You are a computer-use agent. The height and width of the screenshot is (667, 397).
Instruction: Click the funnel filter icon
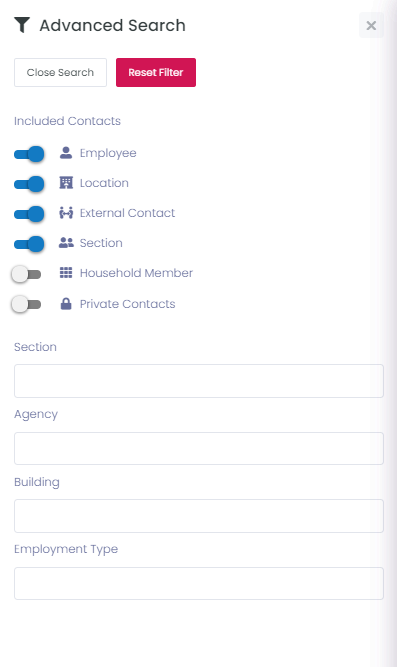tap(22, 25)
